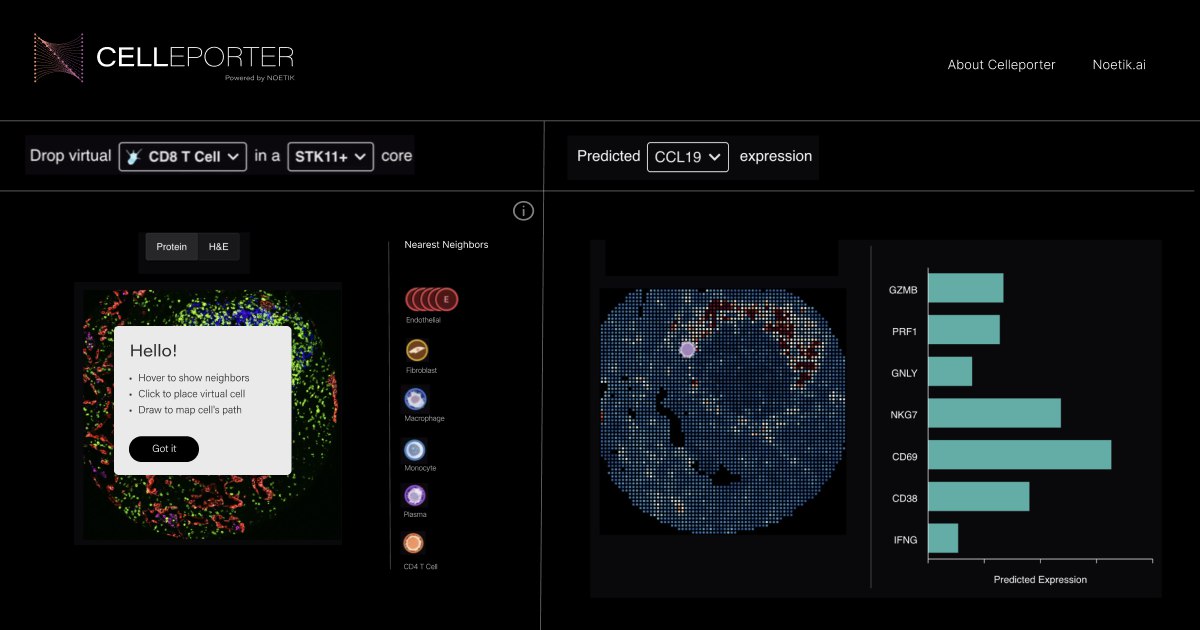
Task: Open the CD8 T Cell dropdown
Action: 183,157
